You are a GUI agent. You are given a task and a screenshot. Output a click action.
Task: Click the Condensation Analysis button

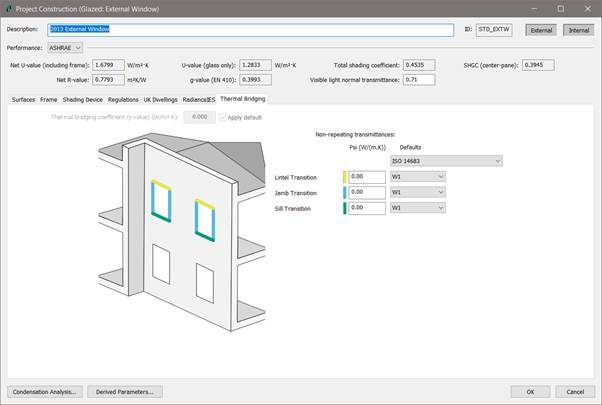pos(44,391)
